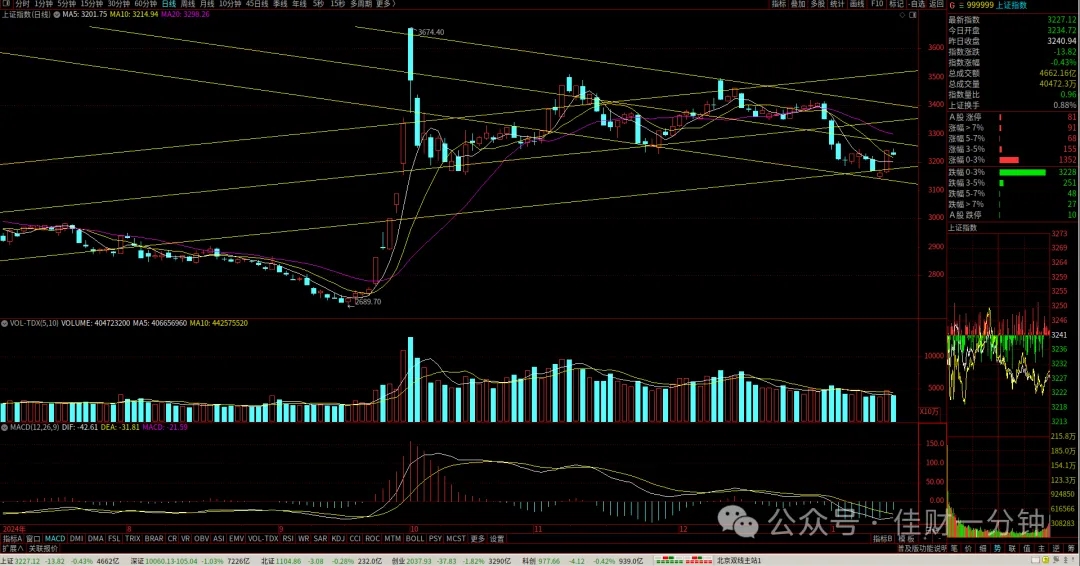Click the 返回 back button
This screenshot has width=1080, height=566.
937,4
